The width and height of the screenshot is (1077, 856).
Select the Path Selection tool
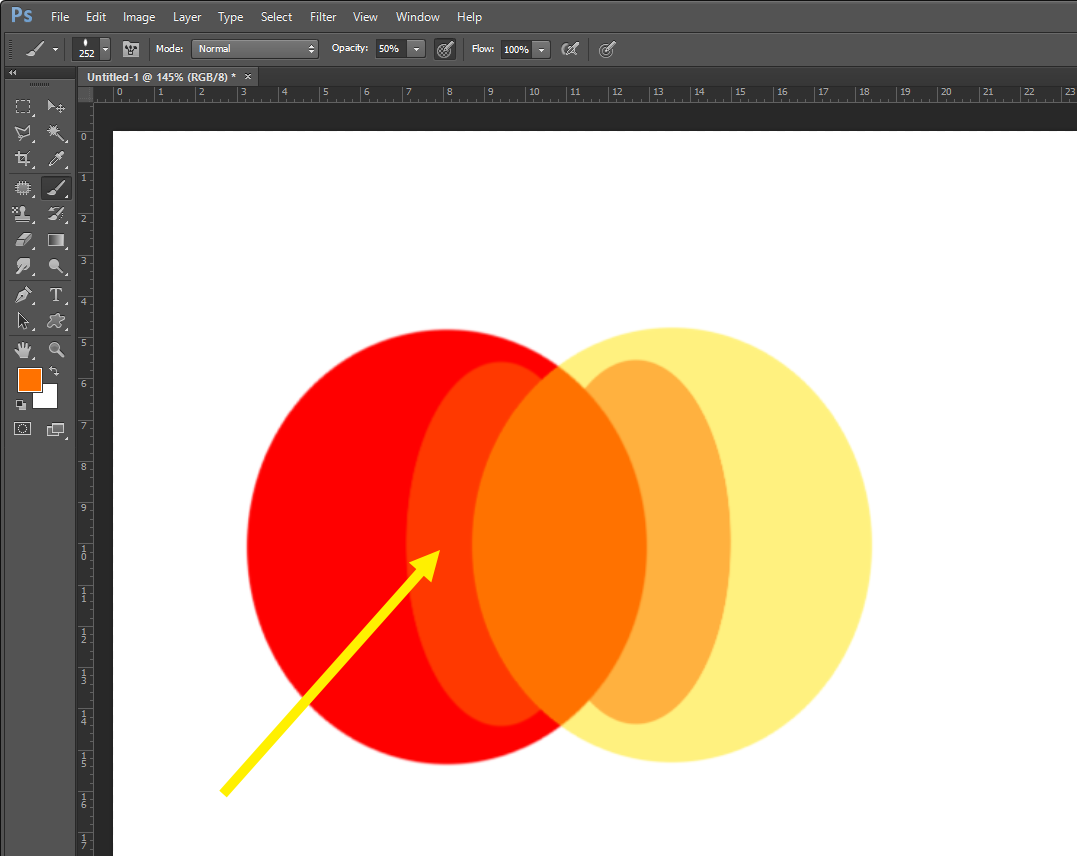[23, 321]
